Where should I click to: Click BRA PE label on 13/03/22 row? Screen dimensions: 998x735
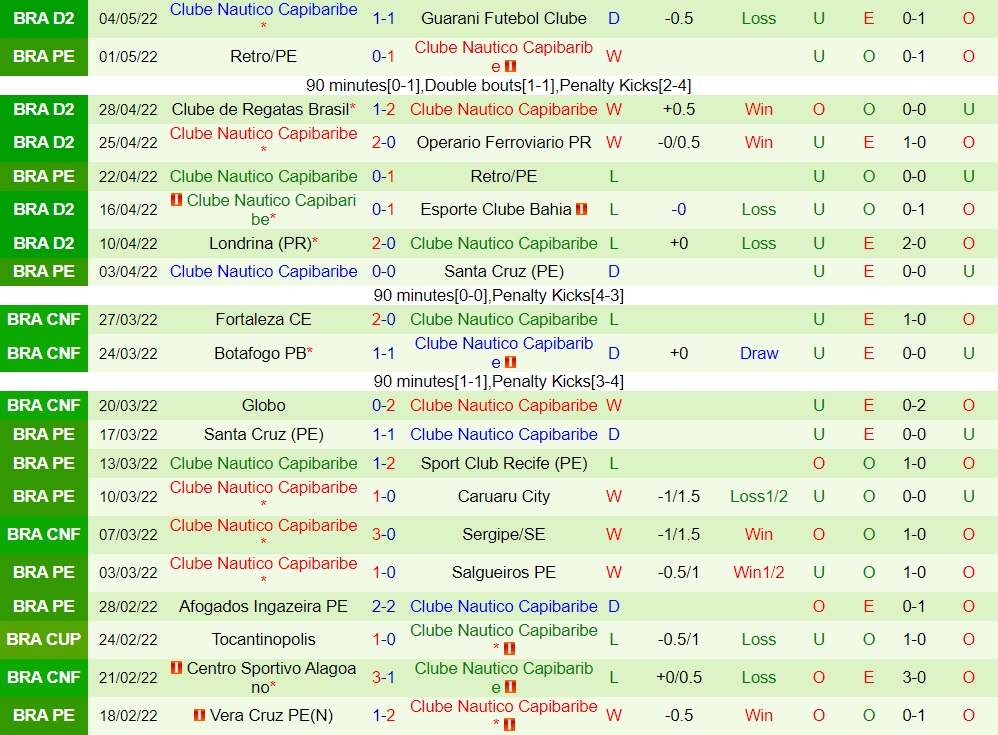coord(44,463)
